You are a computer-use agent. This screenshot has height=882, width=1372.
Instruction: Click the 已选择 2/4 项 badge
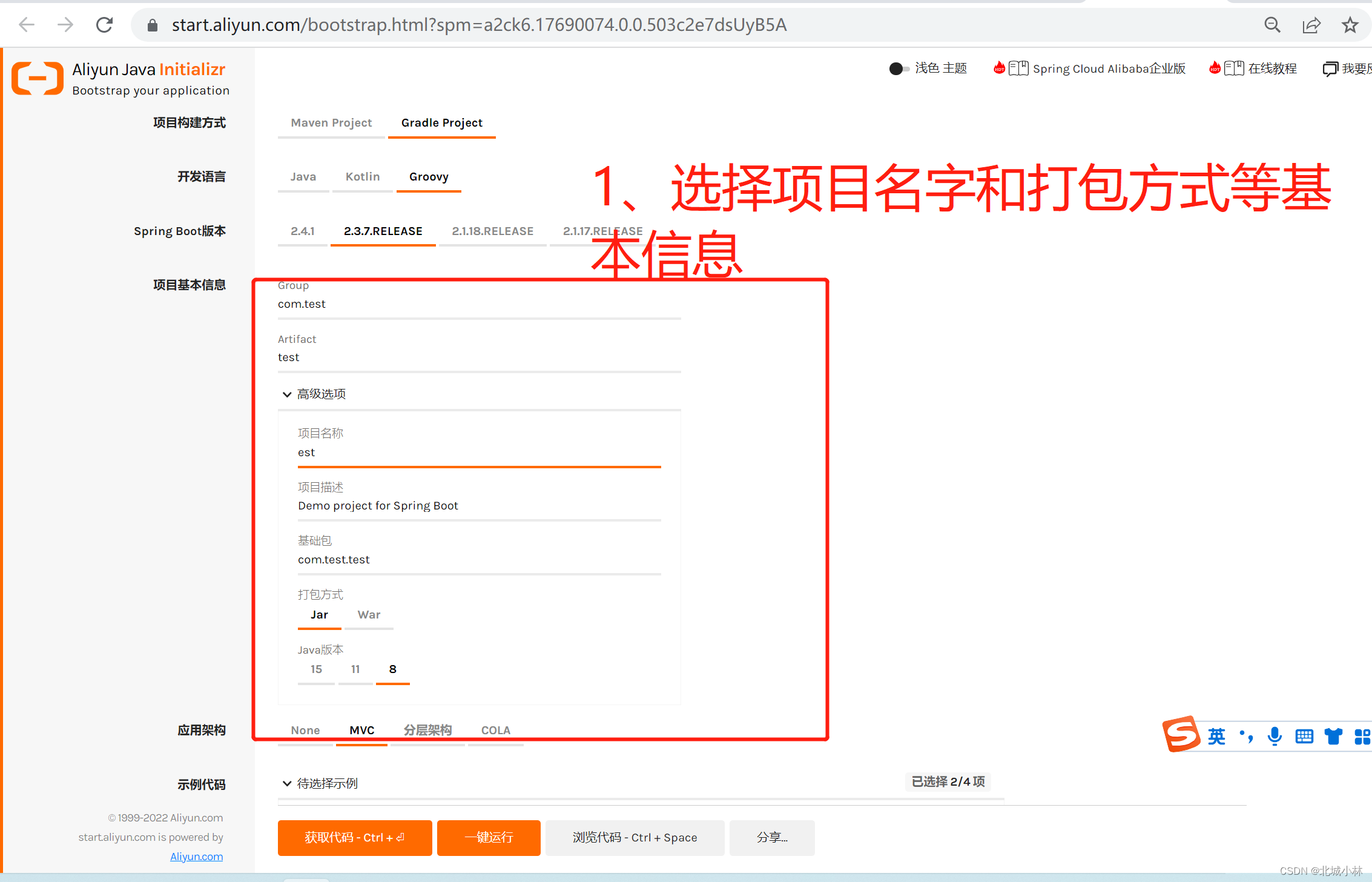tap(948, 782)
